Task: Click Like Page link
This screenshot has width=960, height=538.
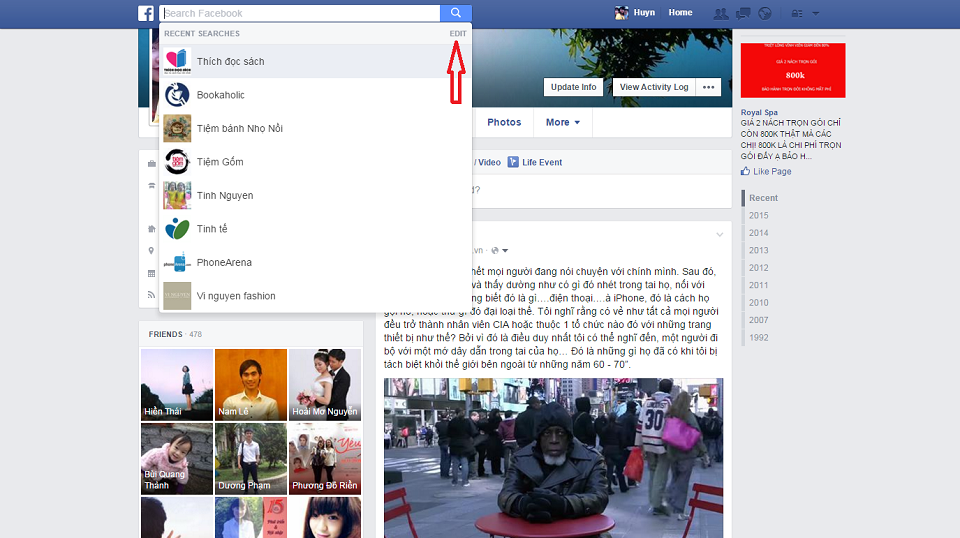Action: 772,171
